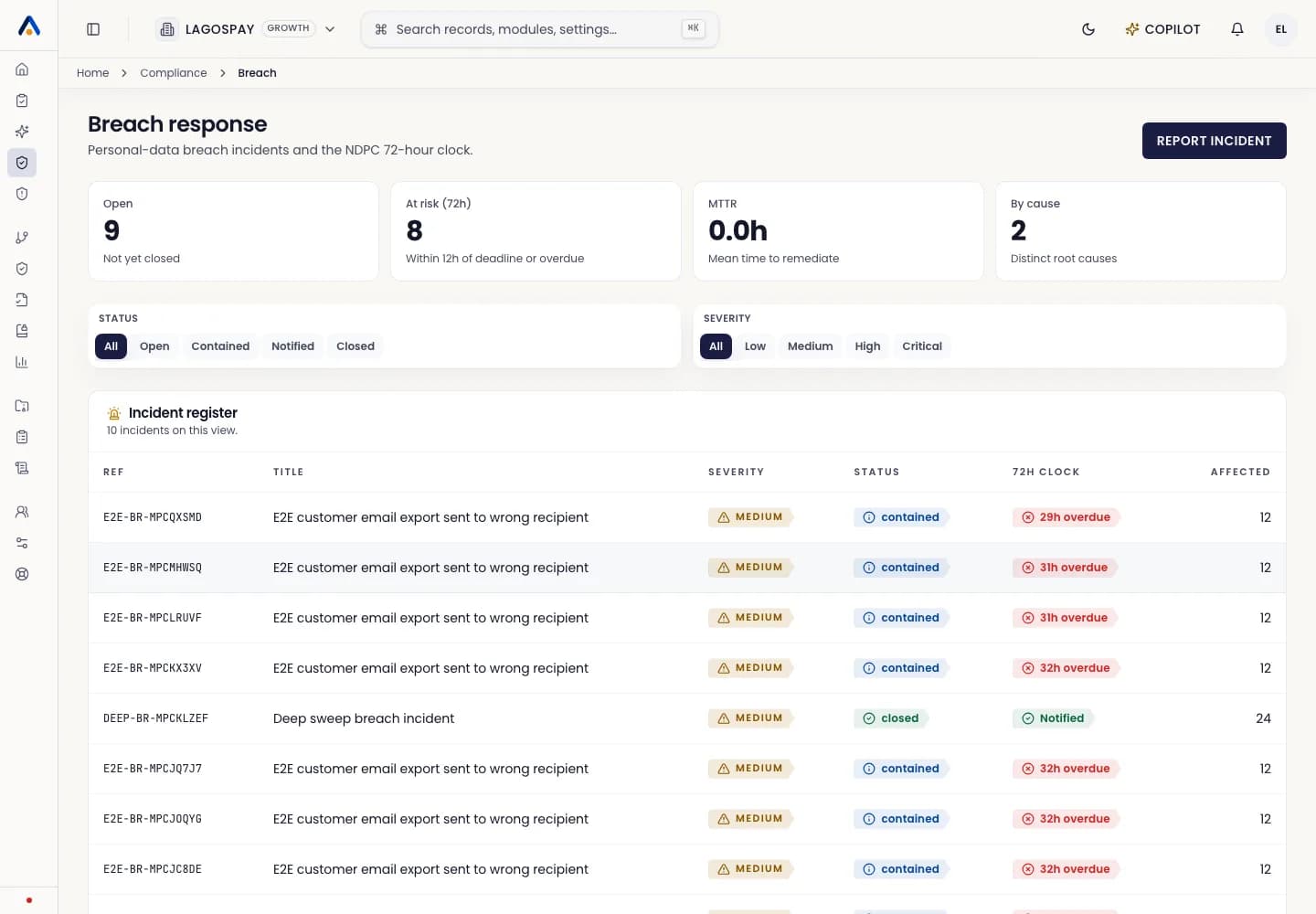Click the home icon in sidebar
The height and width of the screenshot is (914, 1316).
pyautogui.click(x=22, y=69)
